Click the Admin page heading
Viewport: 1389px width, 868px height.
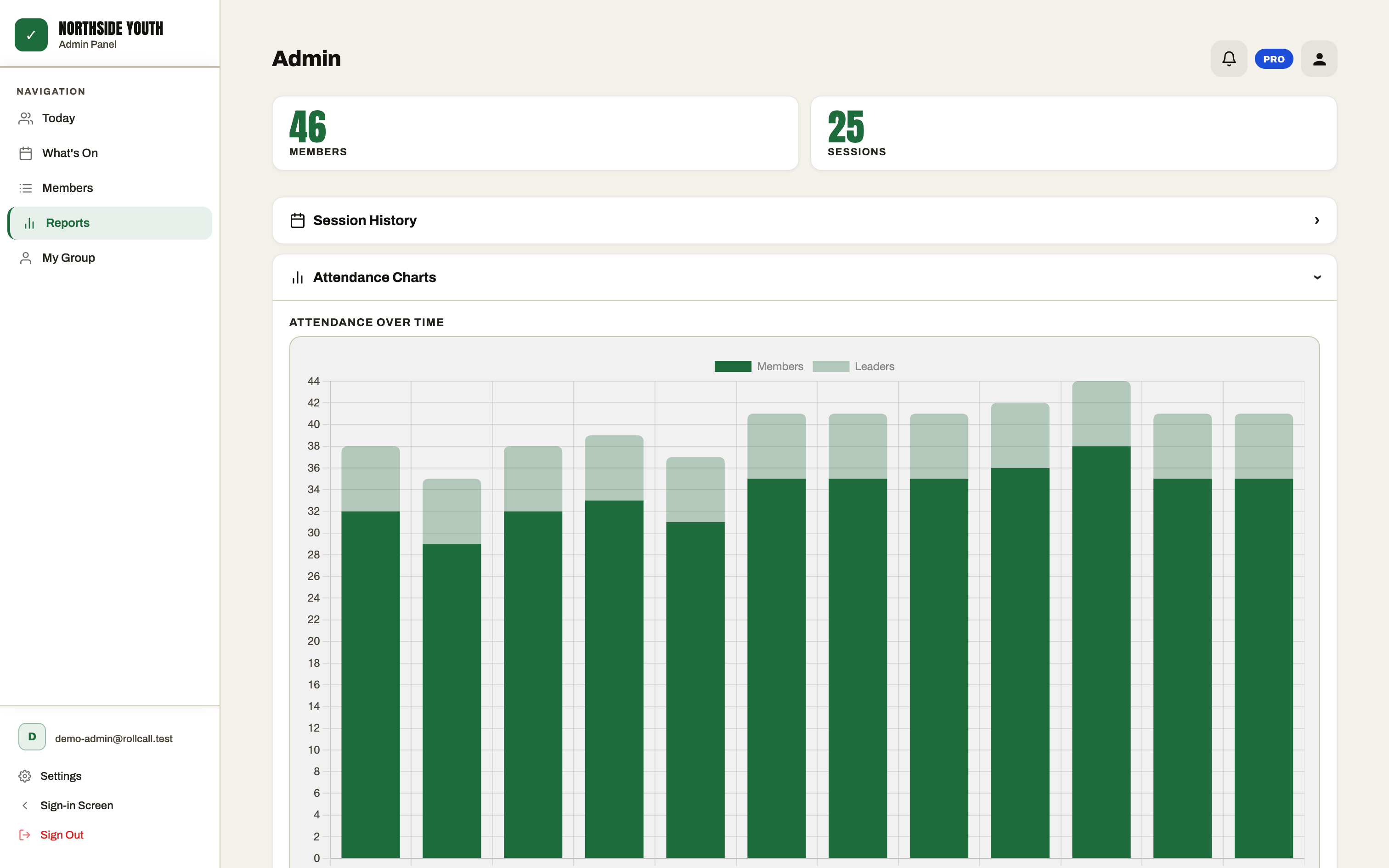(306, 59)
